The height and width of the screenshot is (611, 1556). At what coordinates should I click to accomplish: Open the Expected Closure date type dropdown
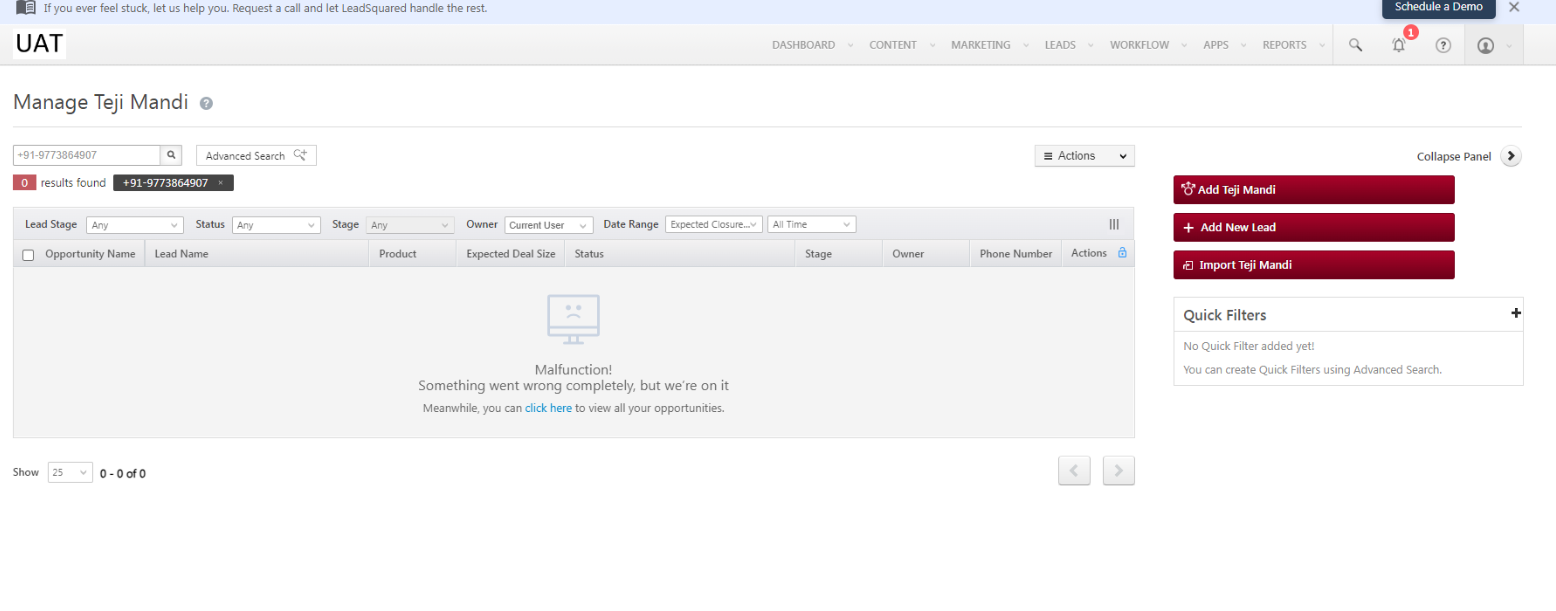click(714, 225)
